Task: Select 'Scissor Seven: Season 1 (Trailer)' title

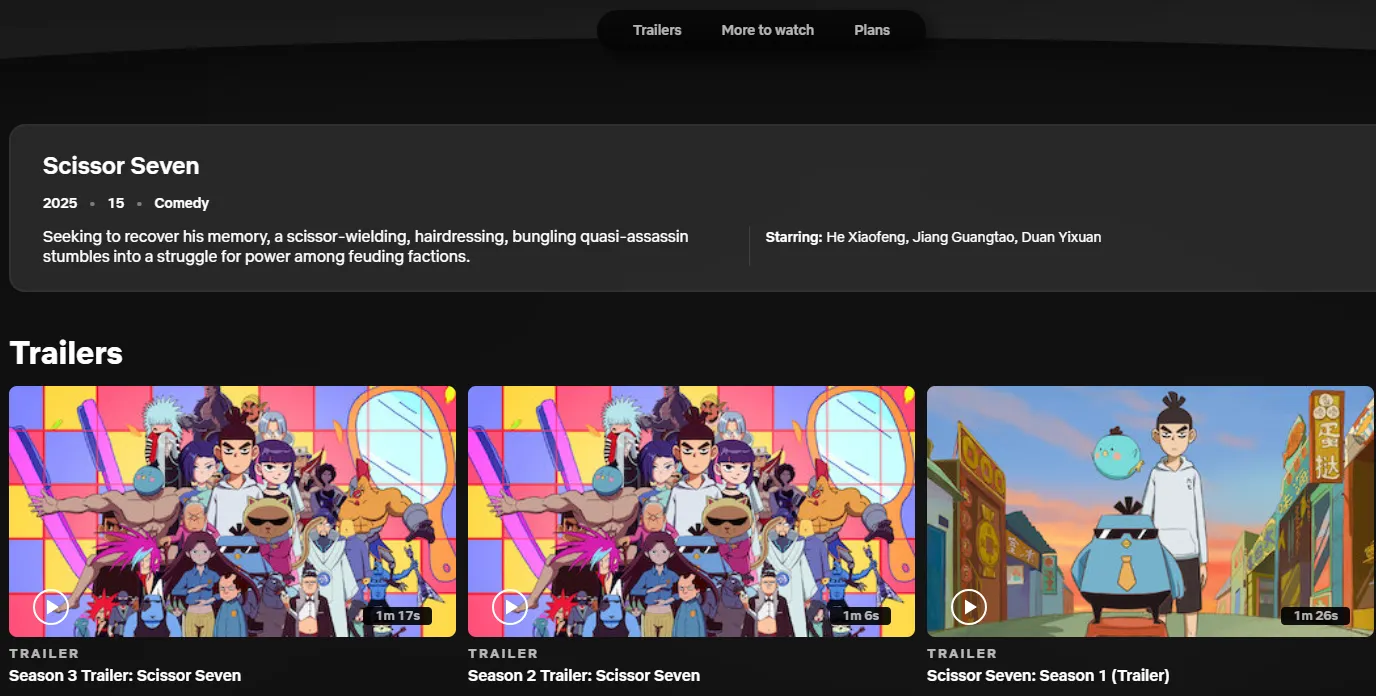Action: pyautogui.click(x=1048, y=675)
